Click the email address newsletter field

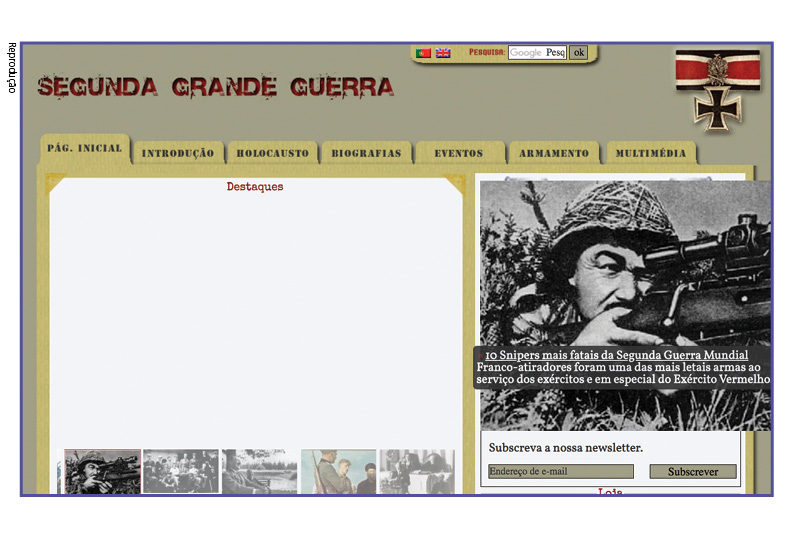(561, 471)
